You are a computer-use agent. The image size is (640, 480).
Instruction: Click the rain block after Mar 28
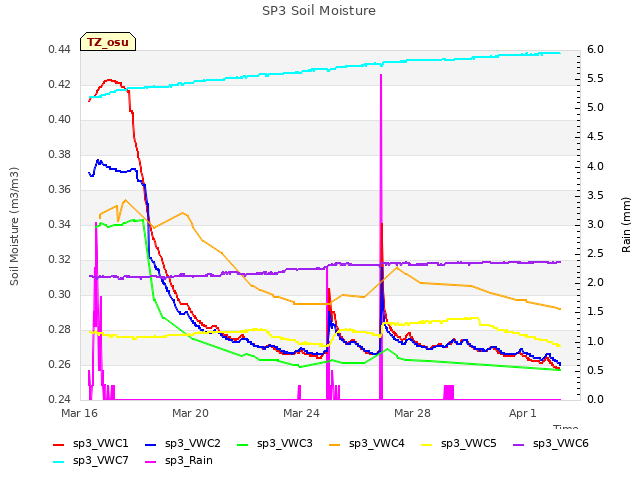[449, 392]
